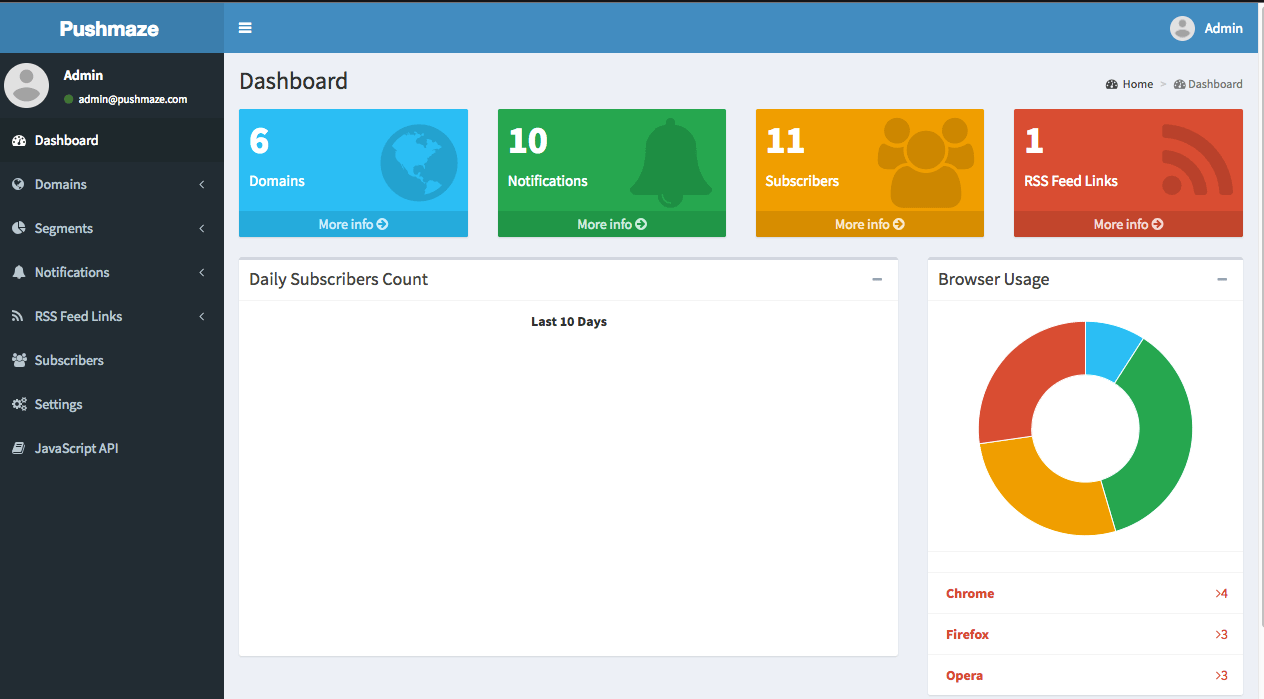Open the Notifications sidebar menu item
Viewport: 1264px width, 699px height.
tap(112, 272)
